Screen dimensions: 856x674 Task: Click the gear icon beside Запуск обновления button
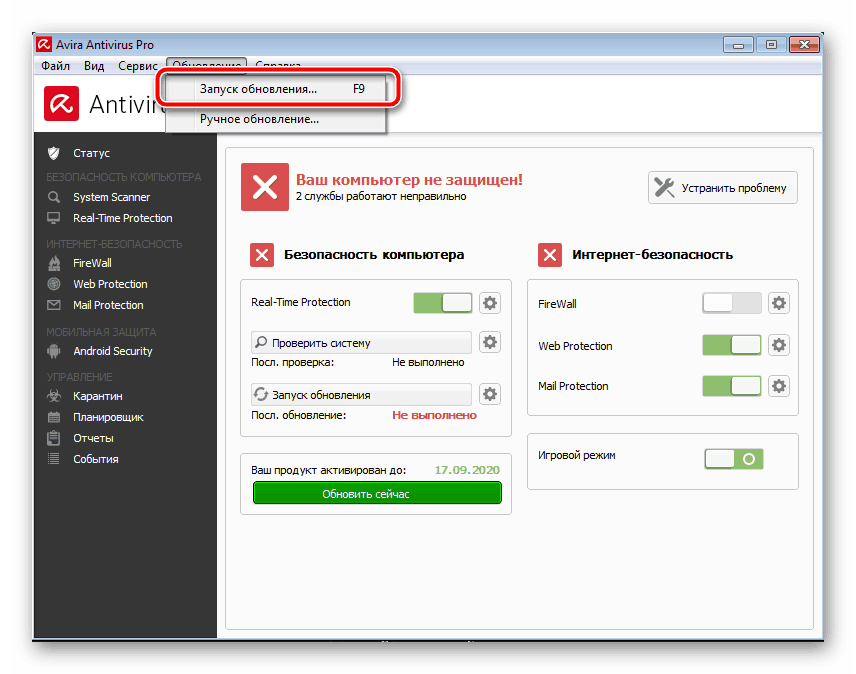[490, 395]
